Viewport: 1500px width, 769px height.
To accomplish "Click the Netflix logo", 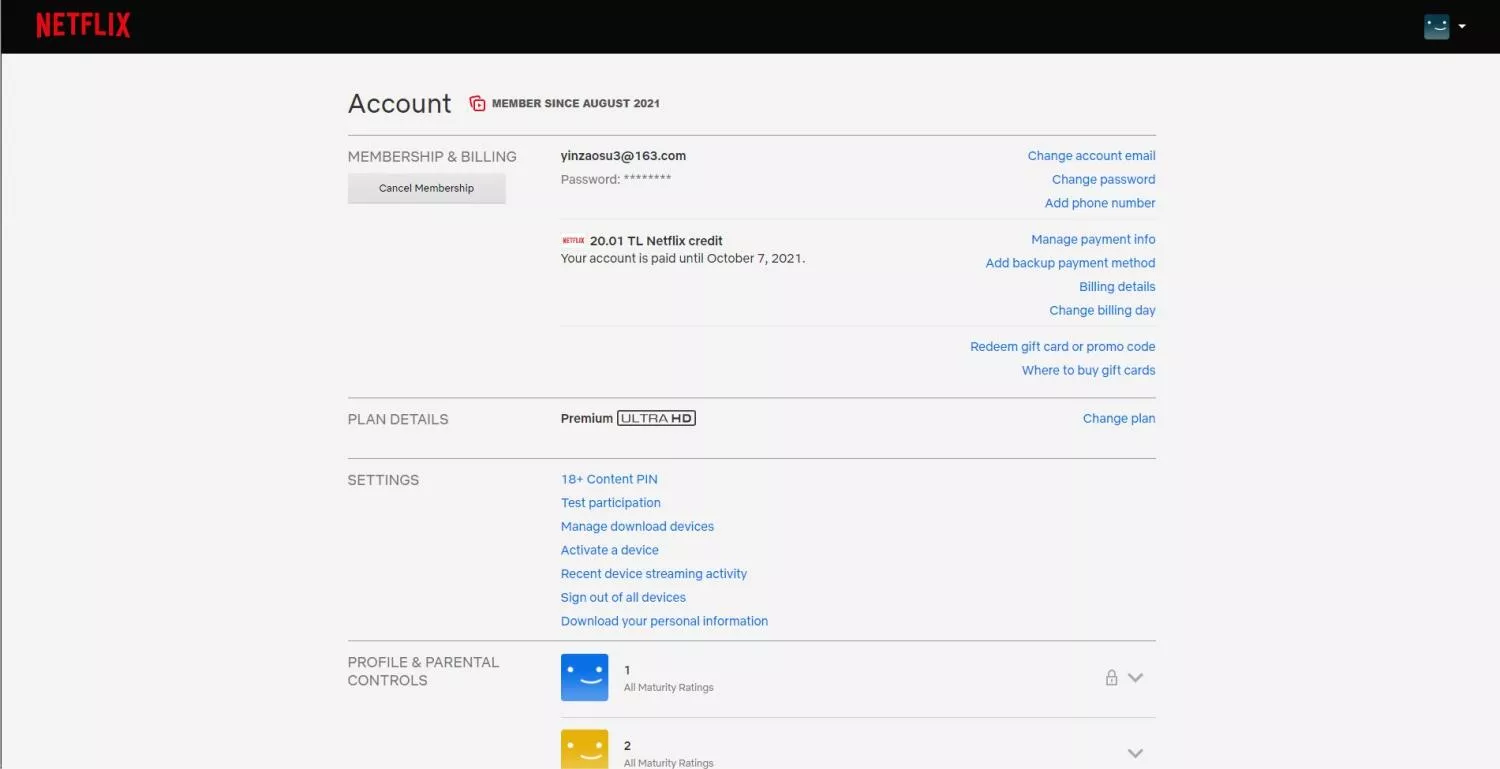I will click(x=83, y=25).
